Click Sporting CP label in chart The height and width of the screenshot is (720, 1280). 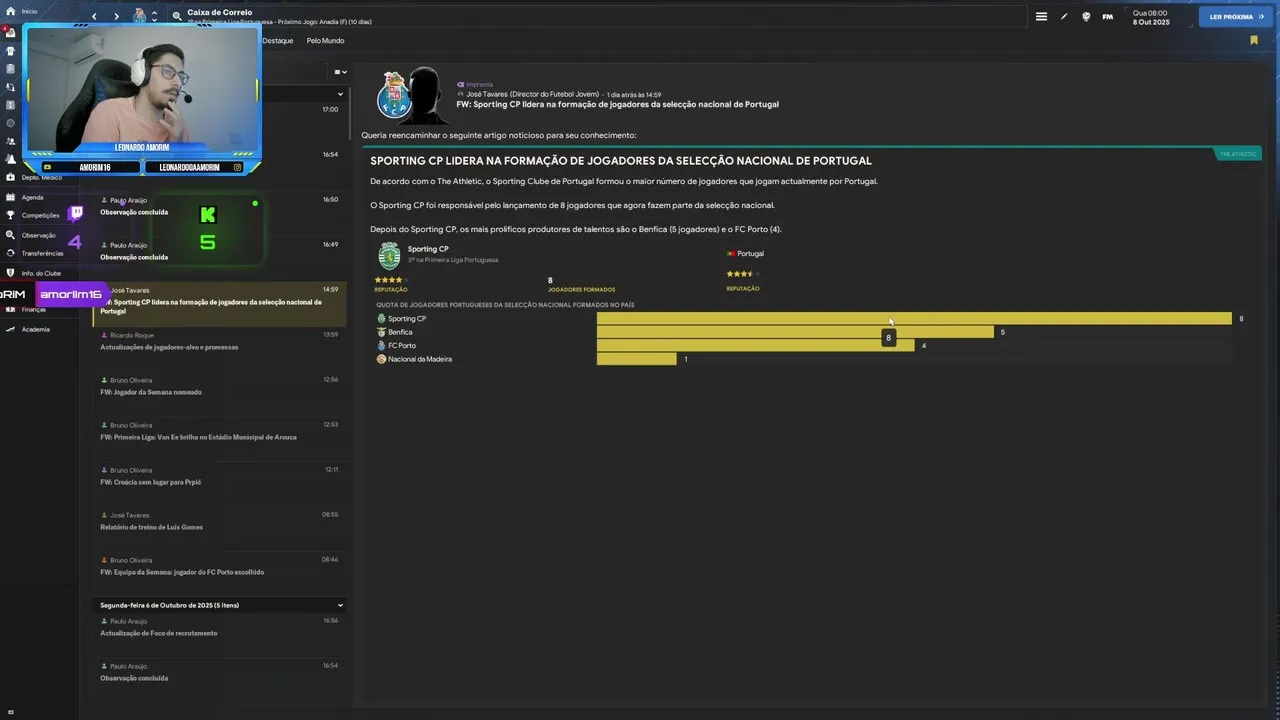click(406, 319)
